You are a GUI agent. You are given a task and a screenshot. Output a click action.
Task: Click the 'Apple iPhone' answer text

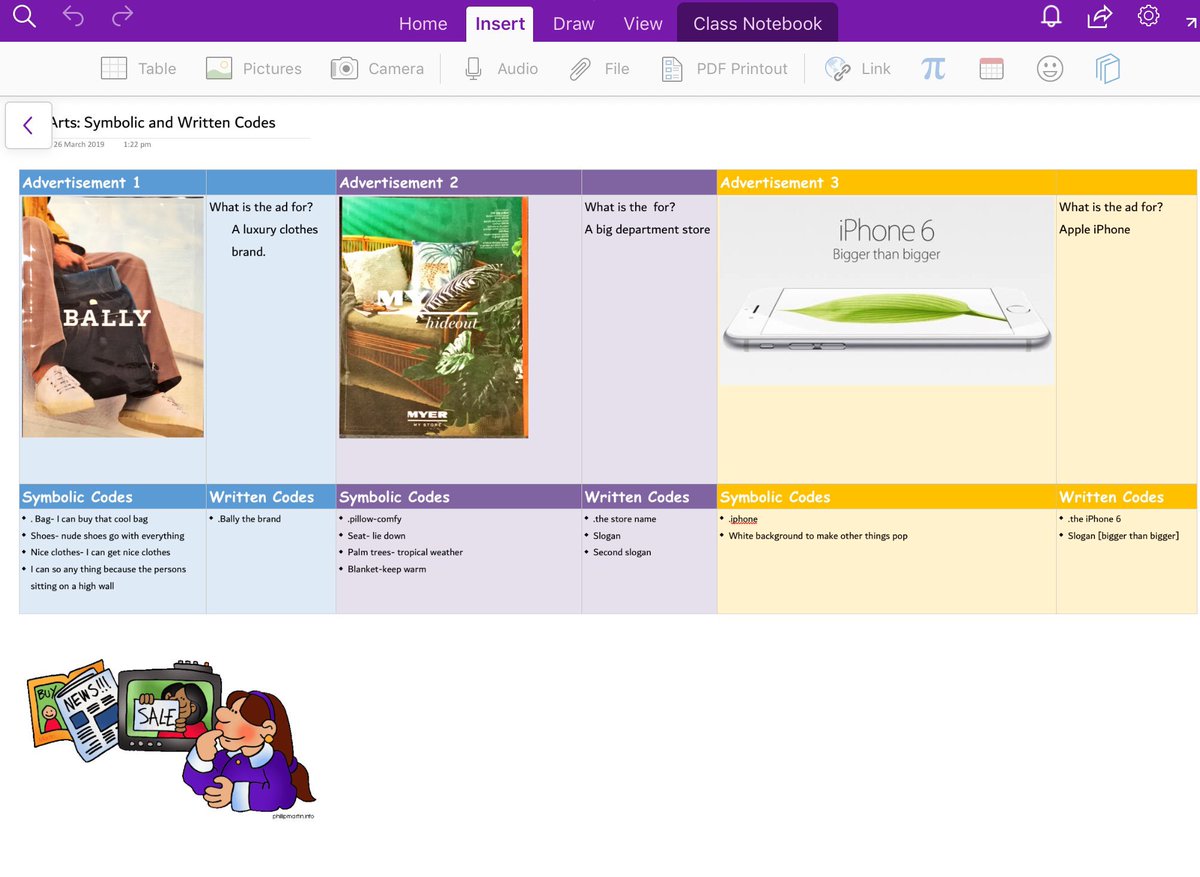coord(1094,229)
